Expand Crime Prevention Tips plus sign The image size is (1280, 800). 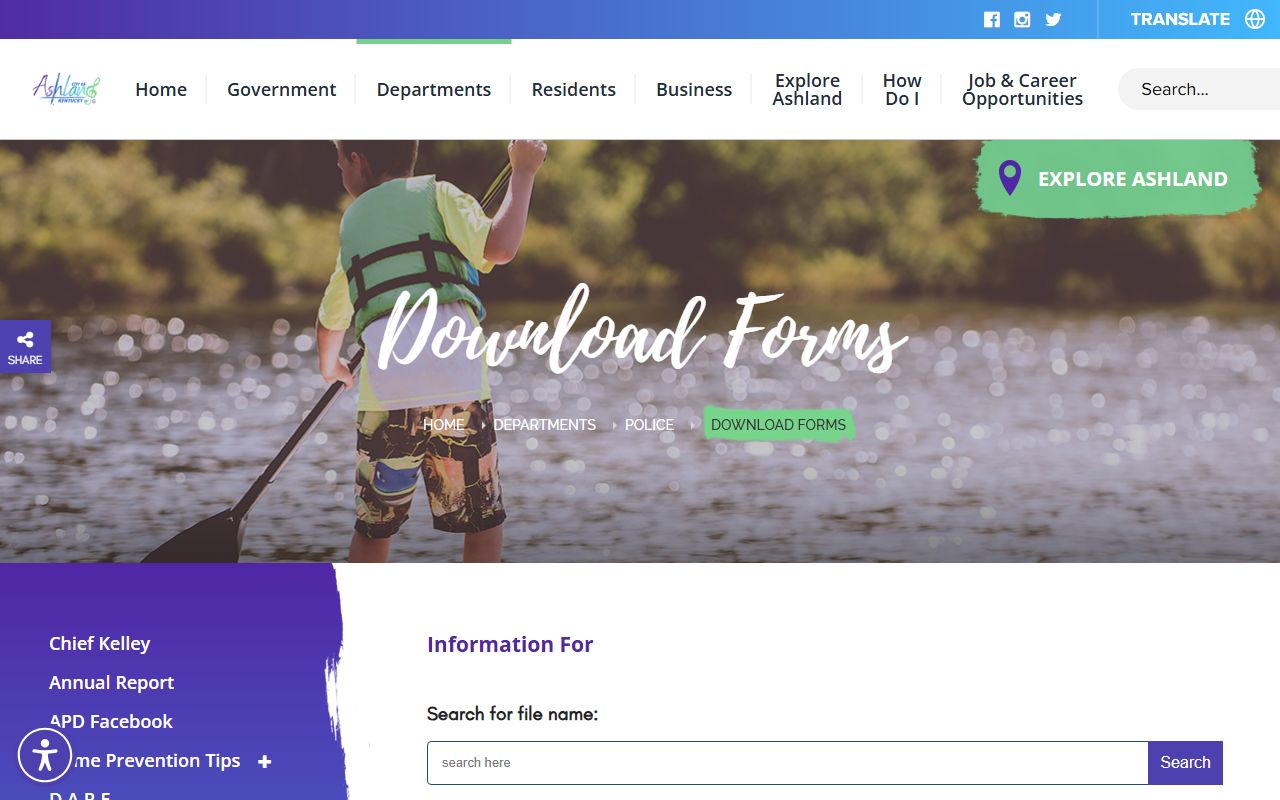(x=264, y=762)
